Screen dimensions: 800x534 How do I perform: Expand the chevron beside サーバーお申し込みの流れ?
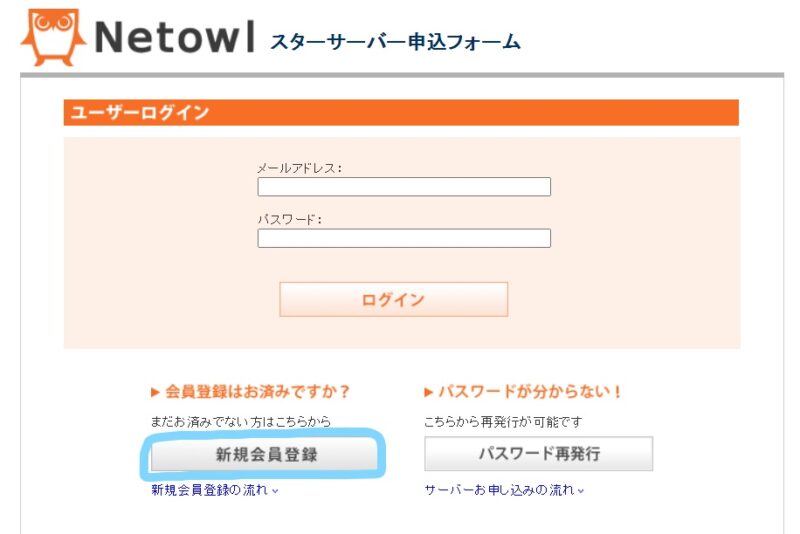(580, 491)
